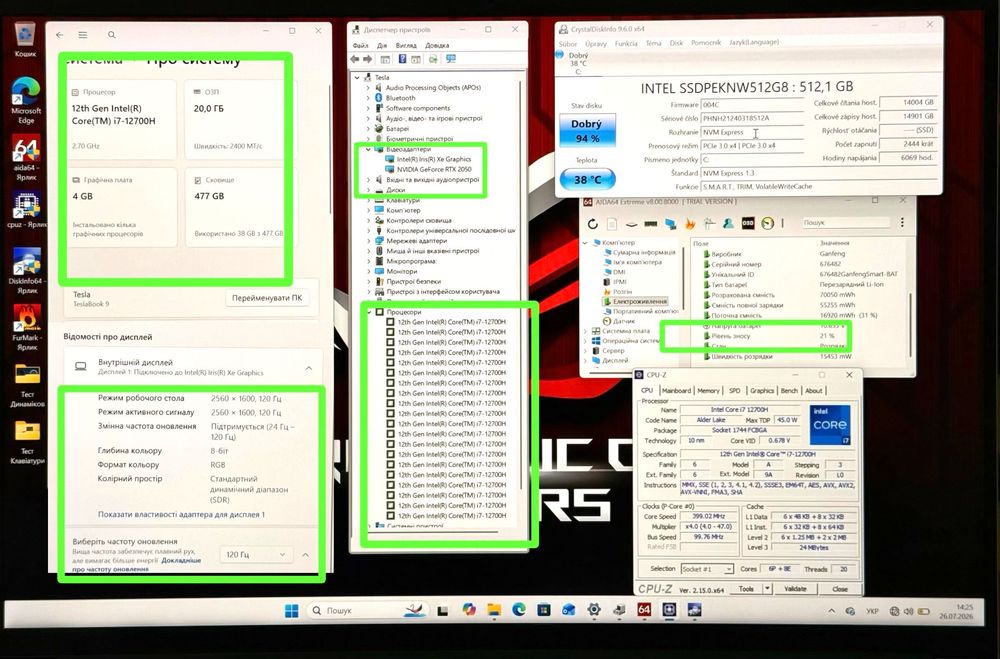Go back in Settings window
Screen dimensions: 1000x659
(x=59, y=35)
